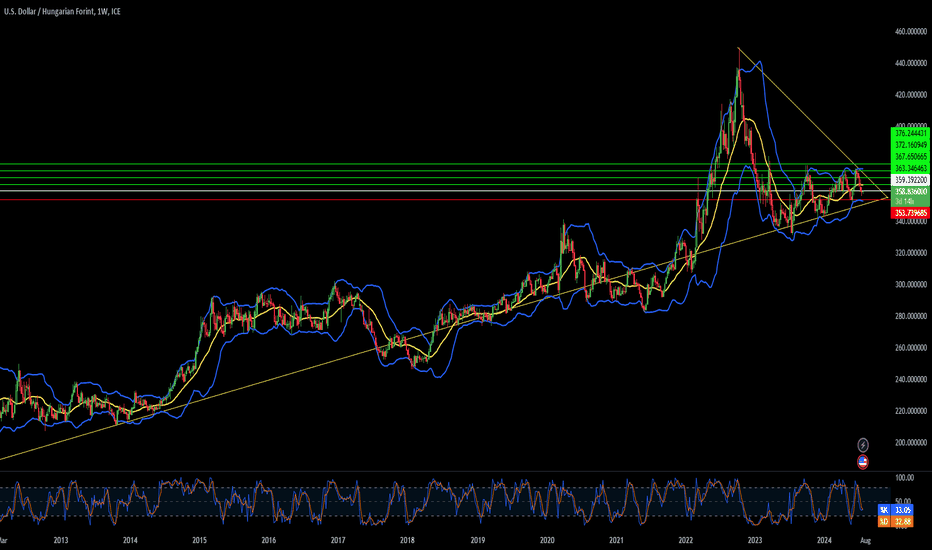Click the 2019 label on time axis

[478, 540]
